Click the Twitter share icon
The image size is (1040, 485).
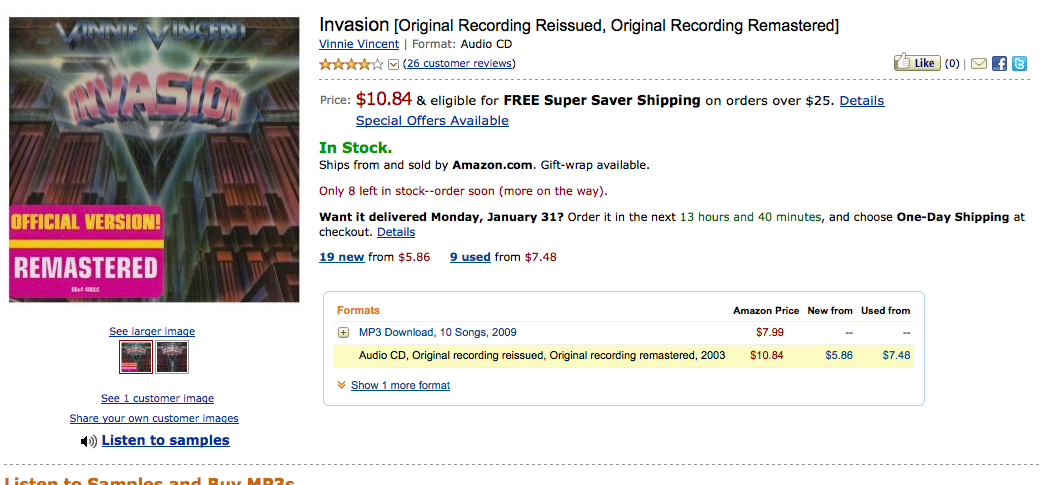1019,64
